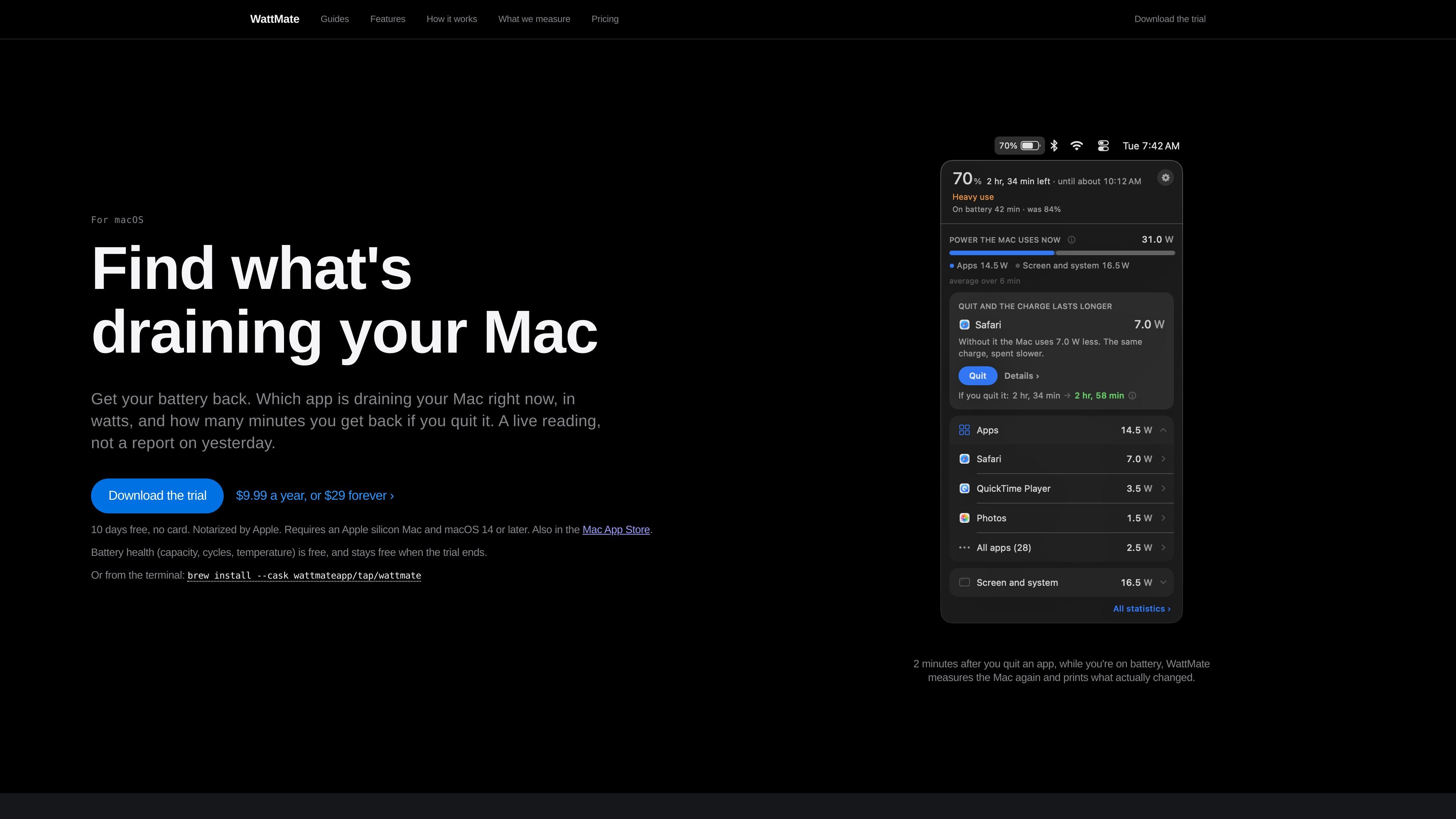This screenshot has width=1456, height=819.
Task: Click the blue Quit button for Safari
Action: click(977, 376)
